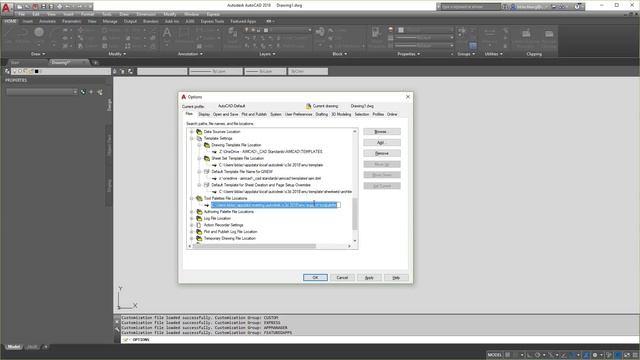Toggle grid display in the status bar
The height and width of the screenshot is (360, 640).
pos(508,355)
